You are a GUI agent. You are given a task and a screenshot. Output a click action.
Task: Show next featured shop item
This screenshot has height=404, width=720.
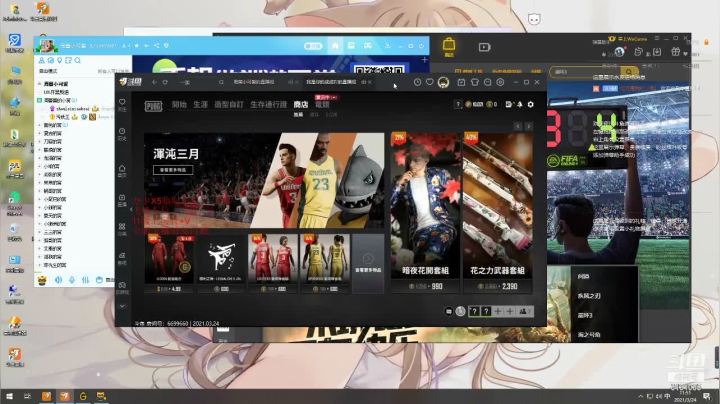[529, 126]
